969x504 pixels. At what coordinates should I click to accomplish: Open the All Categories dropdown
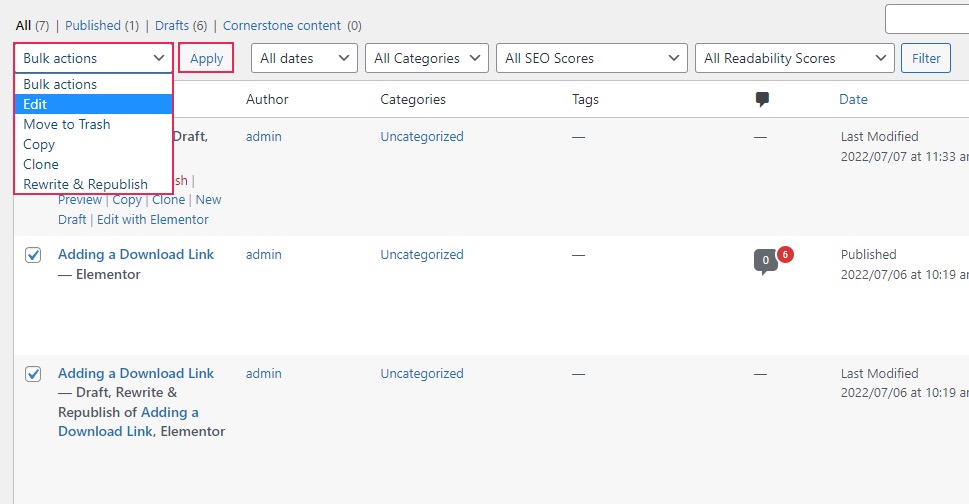click(x=427, y=58)
